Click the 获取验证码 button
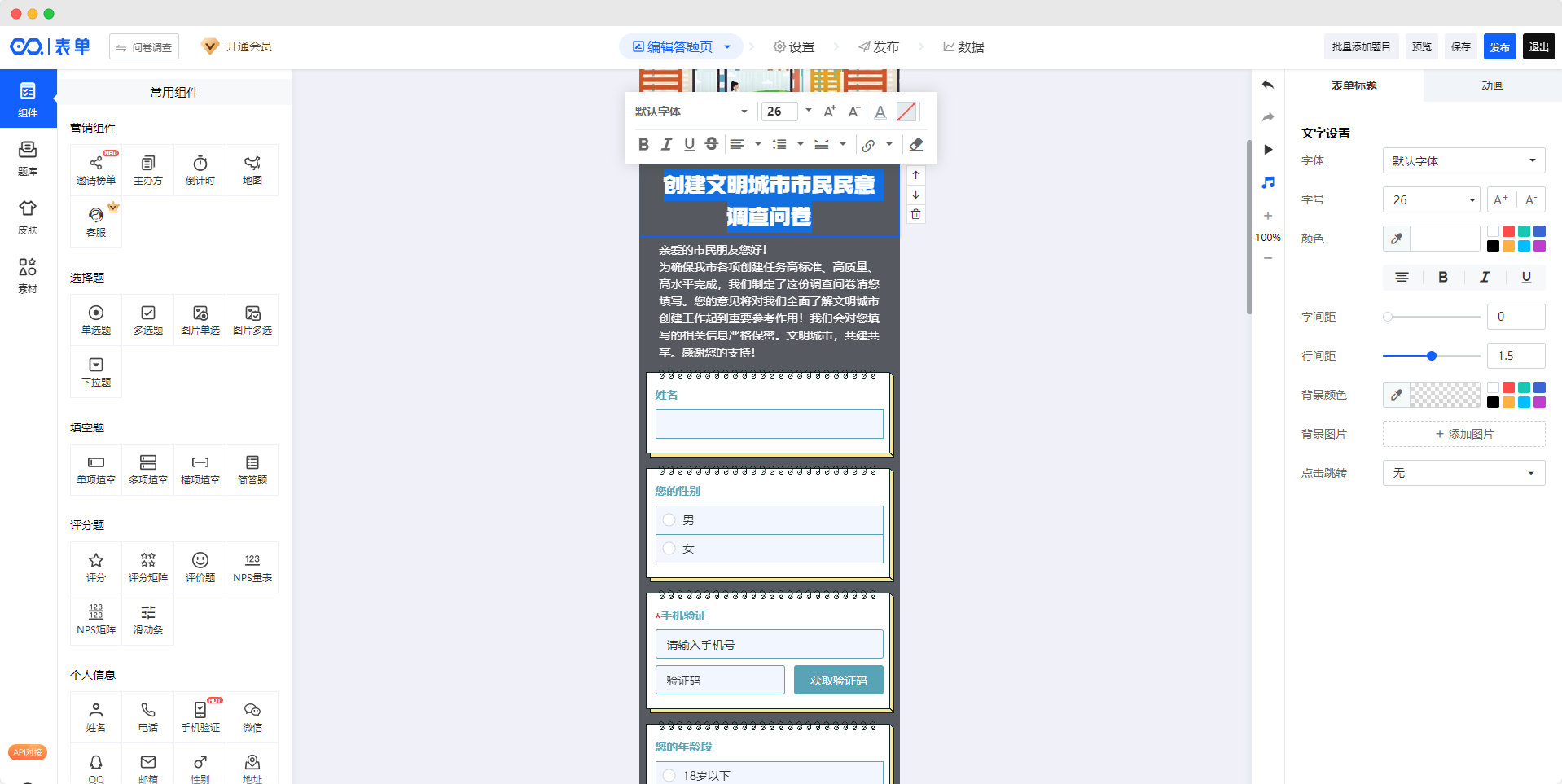Screen dimensions: 1562x784 coord(838,681)
